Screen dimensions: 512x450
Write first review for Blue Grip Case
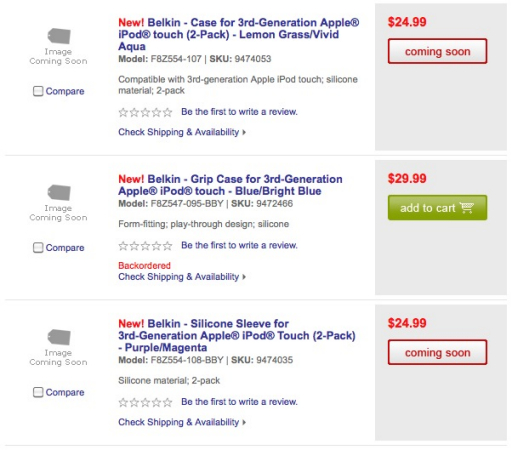[239, 246]
